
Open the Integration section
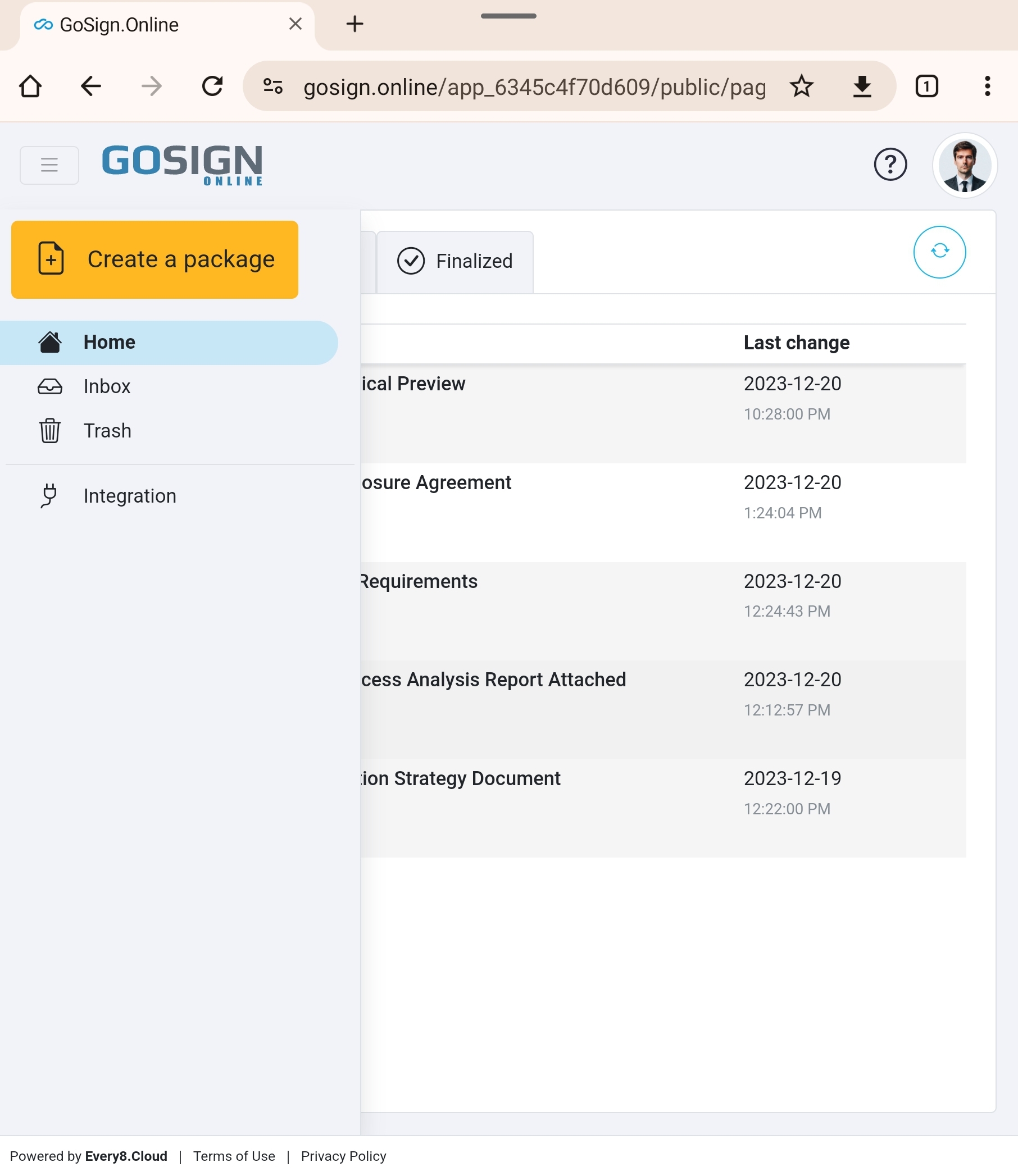coord(130,495)
